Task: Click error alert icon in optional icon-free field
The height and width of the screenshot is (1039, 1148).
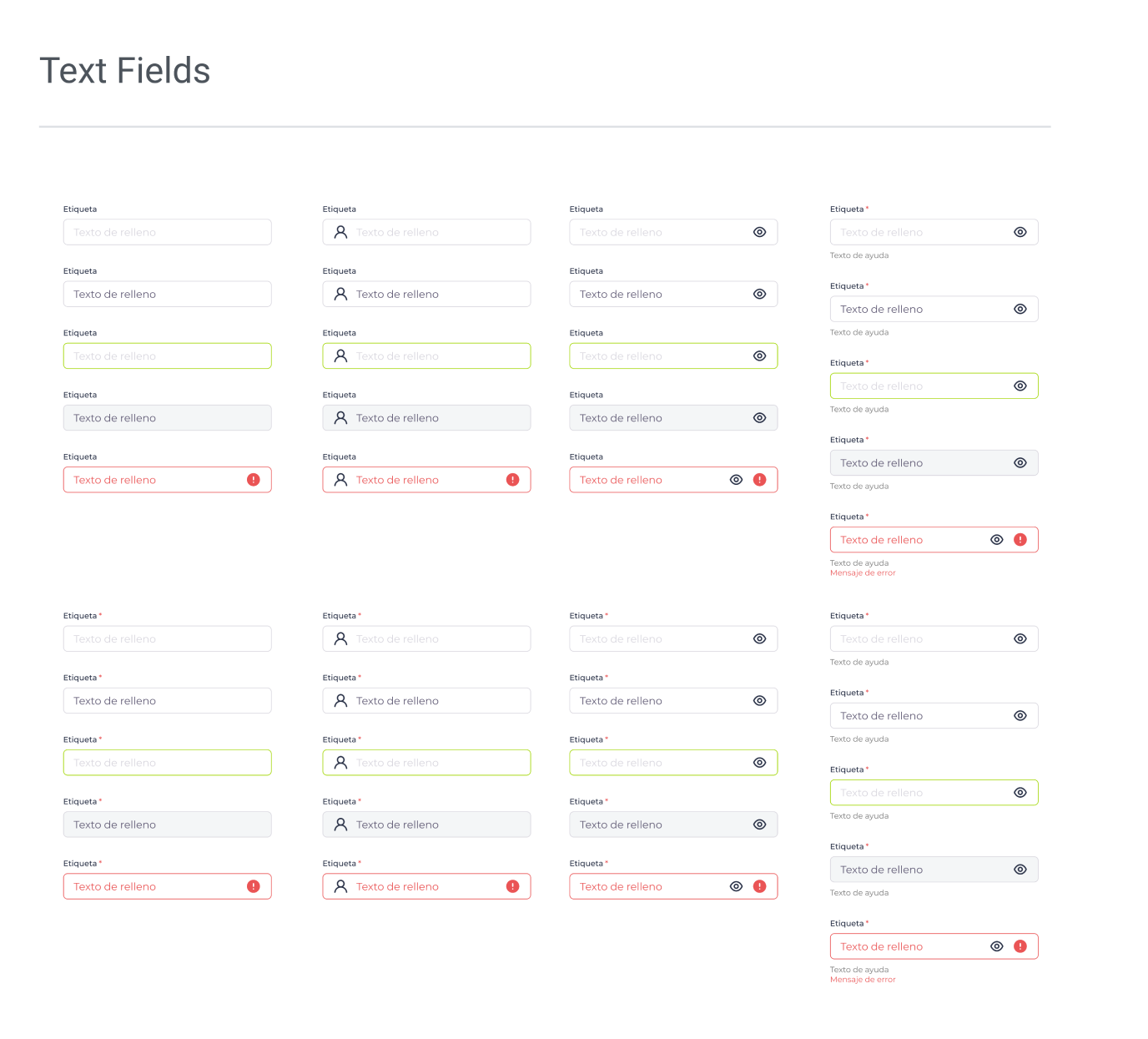Action: (254, 480)
